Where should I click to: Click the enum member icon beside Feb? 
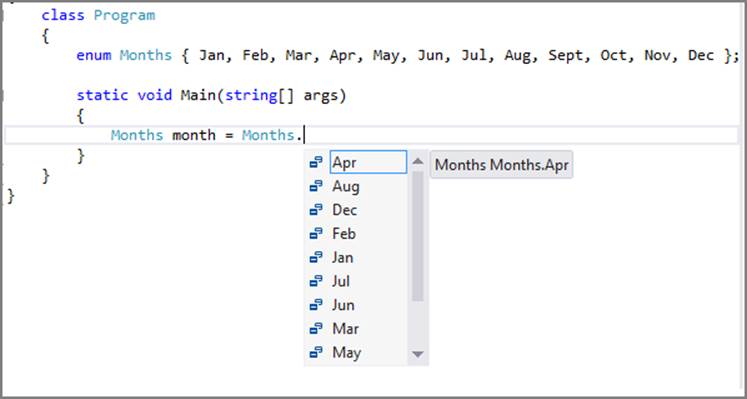316,234
